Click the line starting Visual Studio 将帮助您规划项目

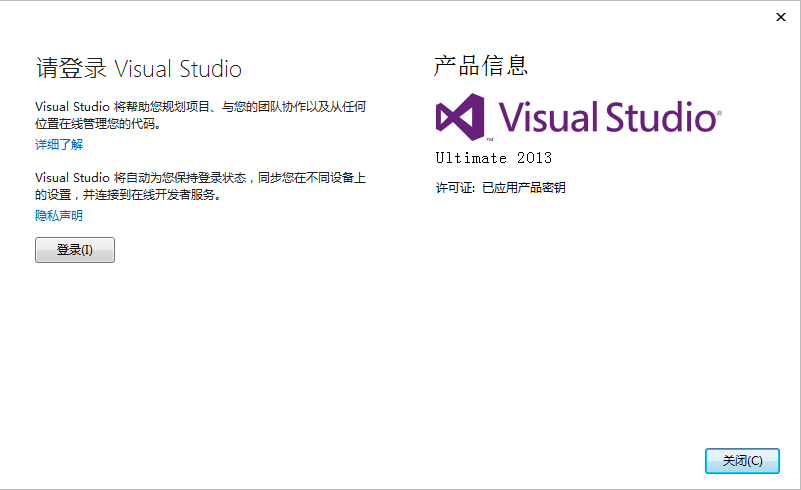point(205,105)
